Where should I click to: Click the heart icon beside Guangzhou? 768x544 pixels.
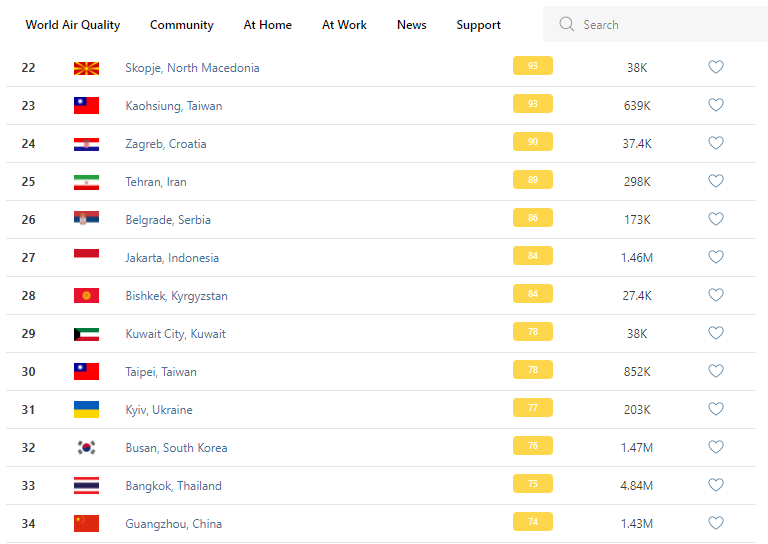[x=716, y=523]
